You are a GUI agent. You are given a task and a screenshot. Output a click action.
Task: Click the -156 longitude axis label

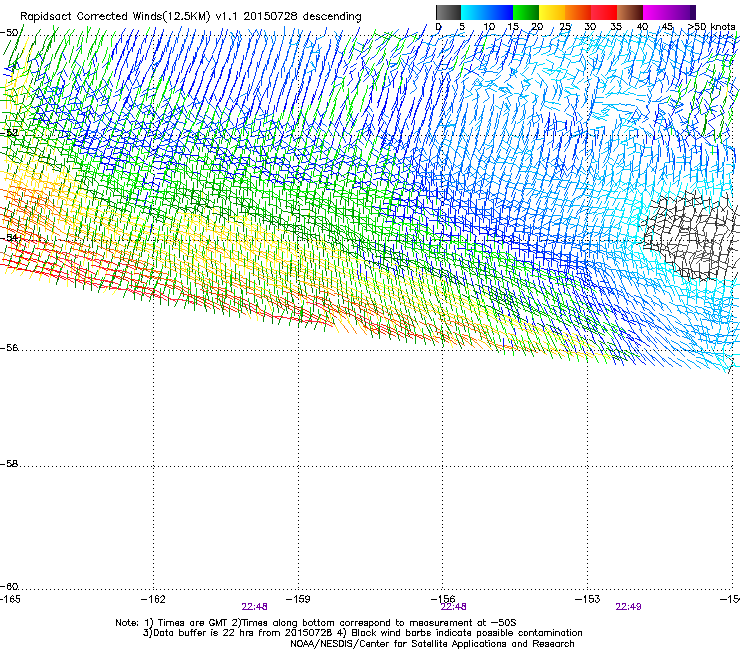[x=443, y=599]
